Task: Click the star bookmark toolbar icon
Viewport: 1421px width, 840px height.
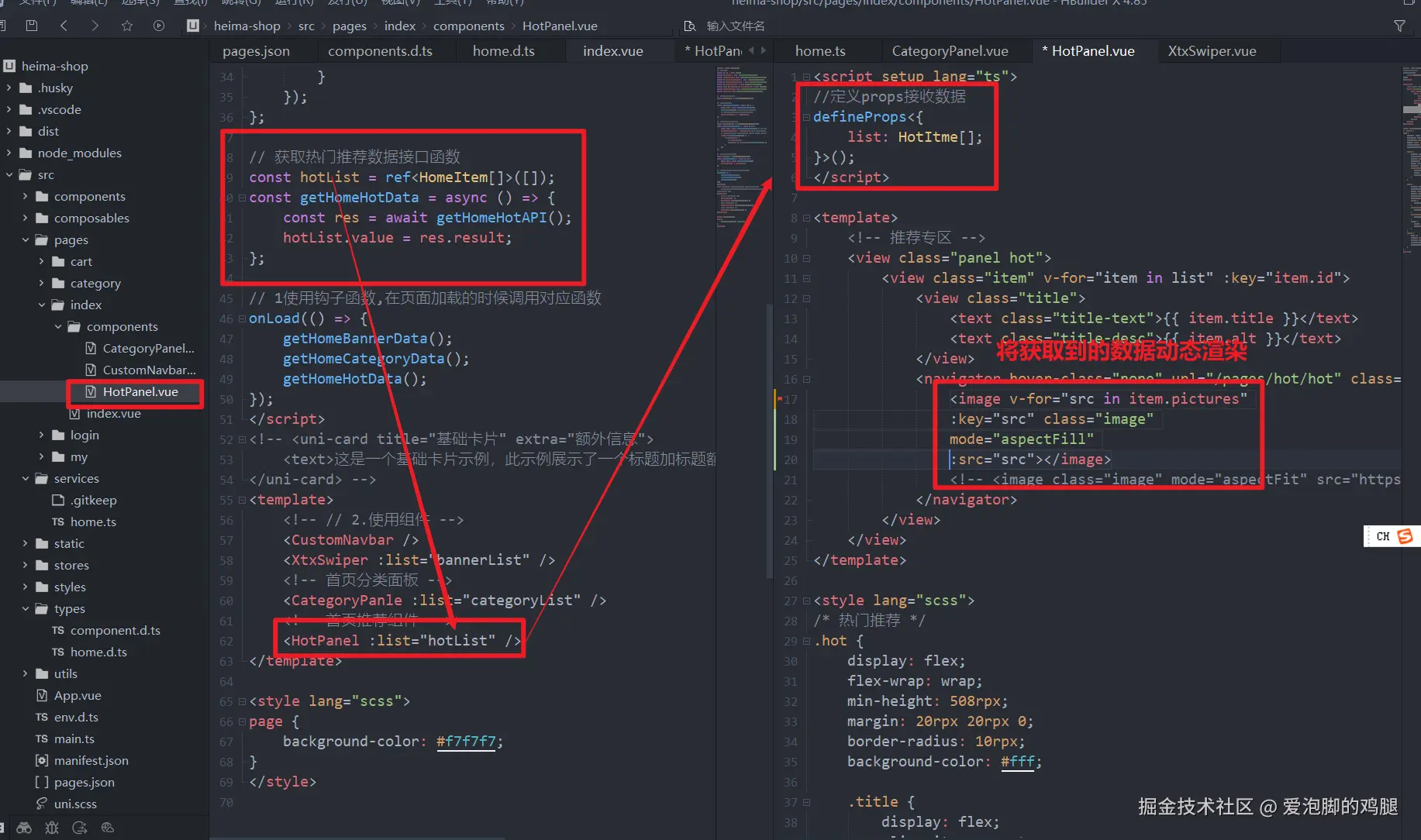Action: pyautogui.click(x=127, y=26)
